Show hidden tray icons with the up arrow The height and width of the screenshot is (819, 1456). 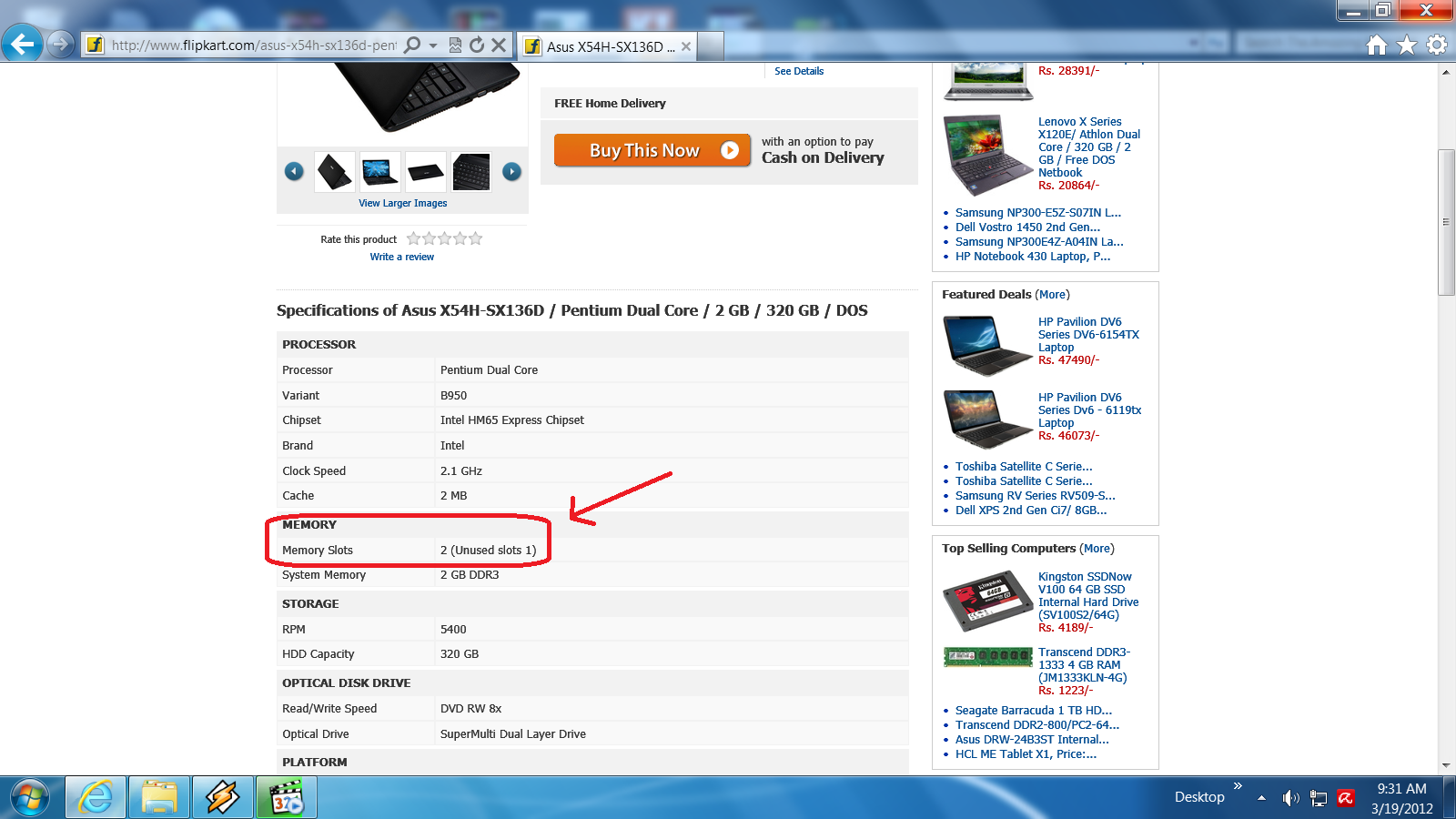click(1262, 798)
